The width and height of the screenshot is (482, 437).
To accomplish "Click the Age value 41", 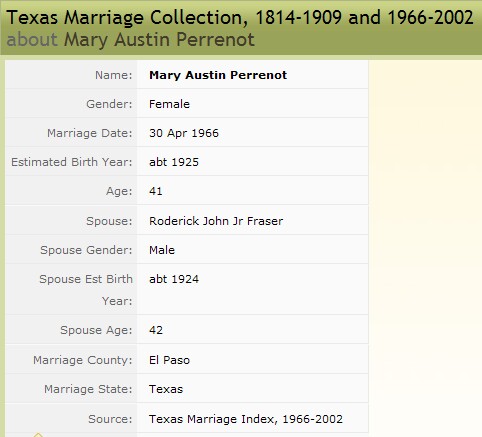I will click(x=156, y=191).
